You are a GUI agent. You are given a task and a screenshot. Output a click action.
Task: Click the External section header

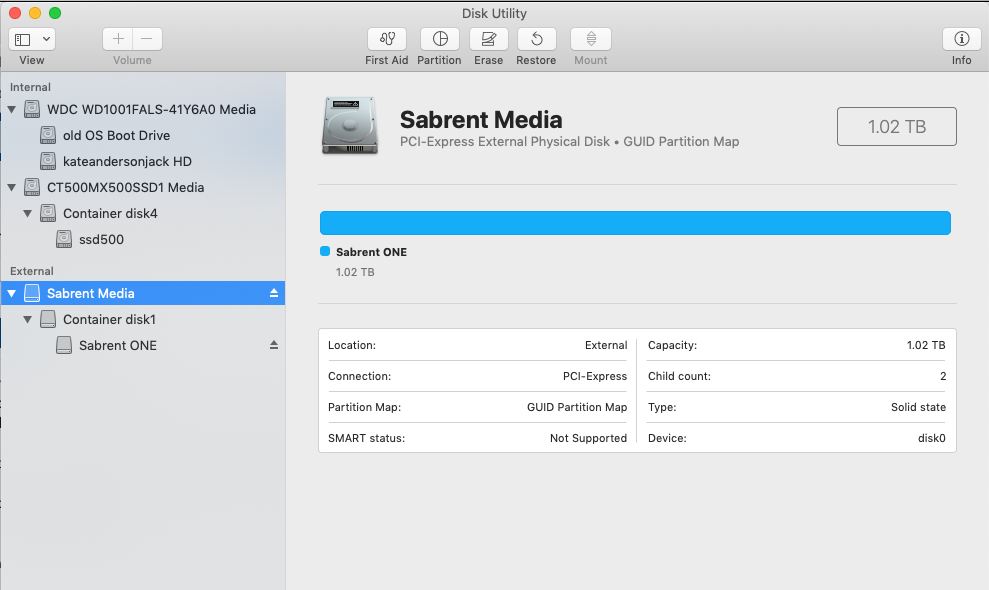pos(32,271)
